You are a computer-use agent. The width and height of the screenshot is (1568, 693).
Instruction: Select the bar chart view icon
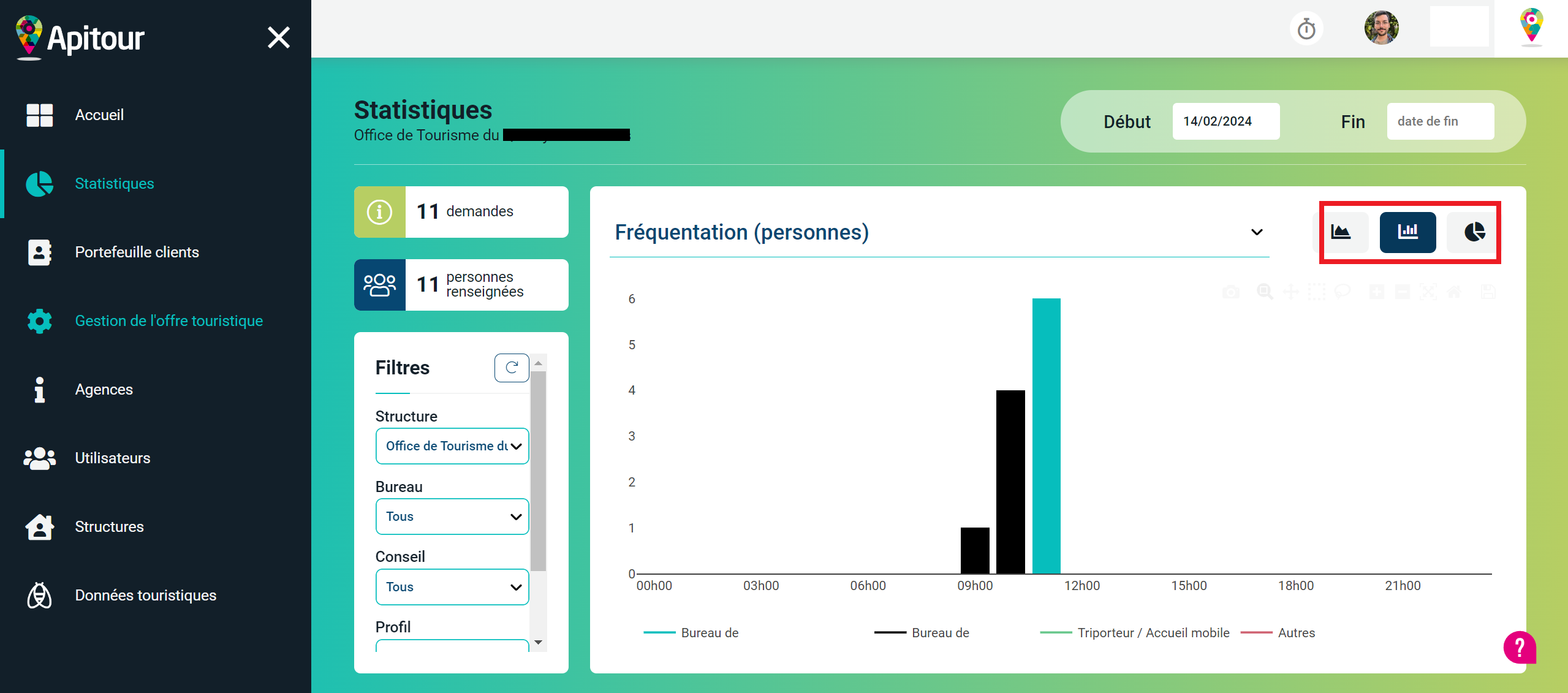coord(1407,232)
